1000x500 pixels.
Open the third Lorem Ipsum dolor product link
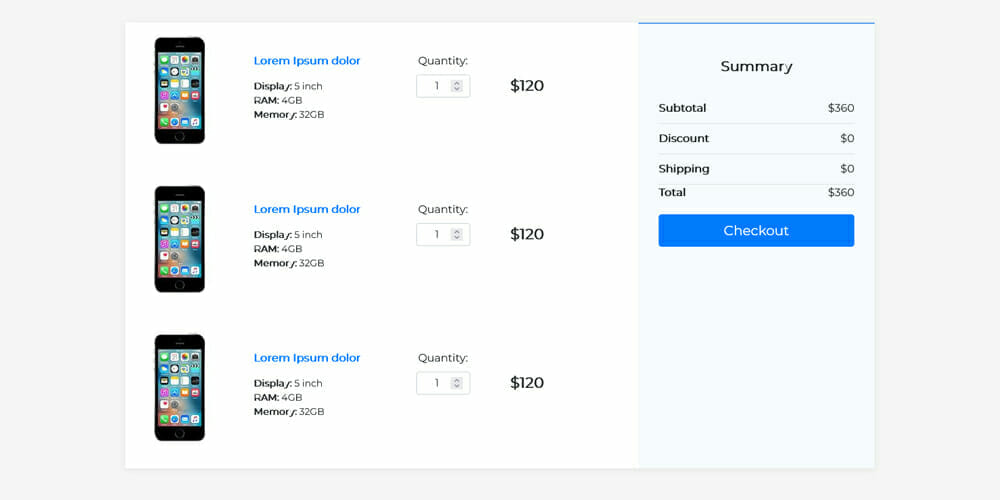point(306,358)
